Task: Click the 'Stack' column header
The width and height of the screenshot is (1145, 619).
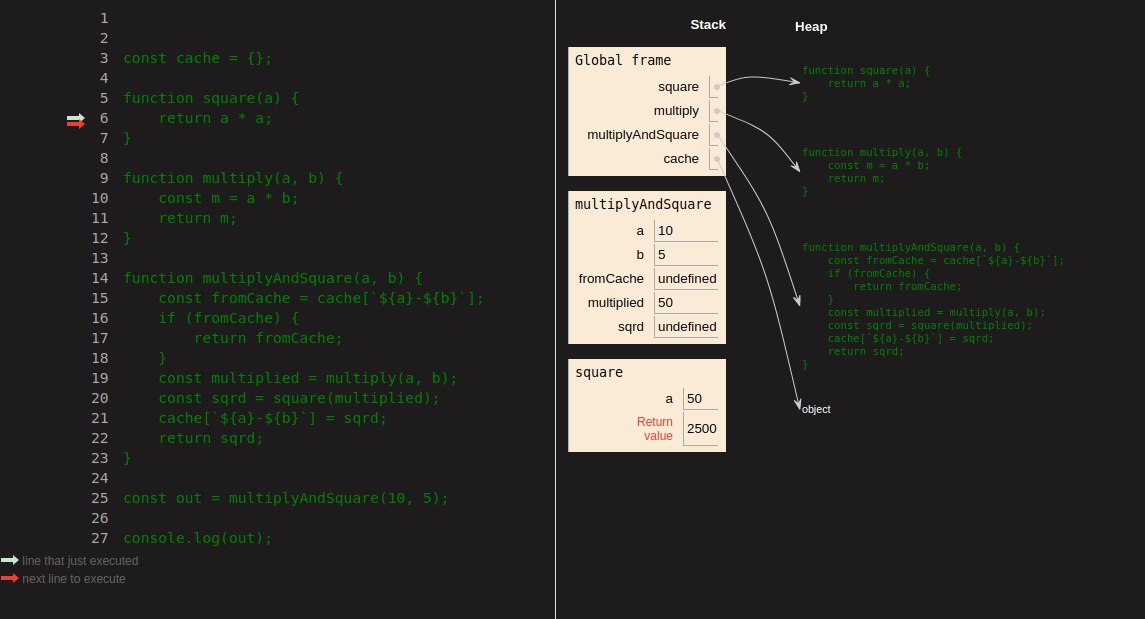Action: (708, 25)
